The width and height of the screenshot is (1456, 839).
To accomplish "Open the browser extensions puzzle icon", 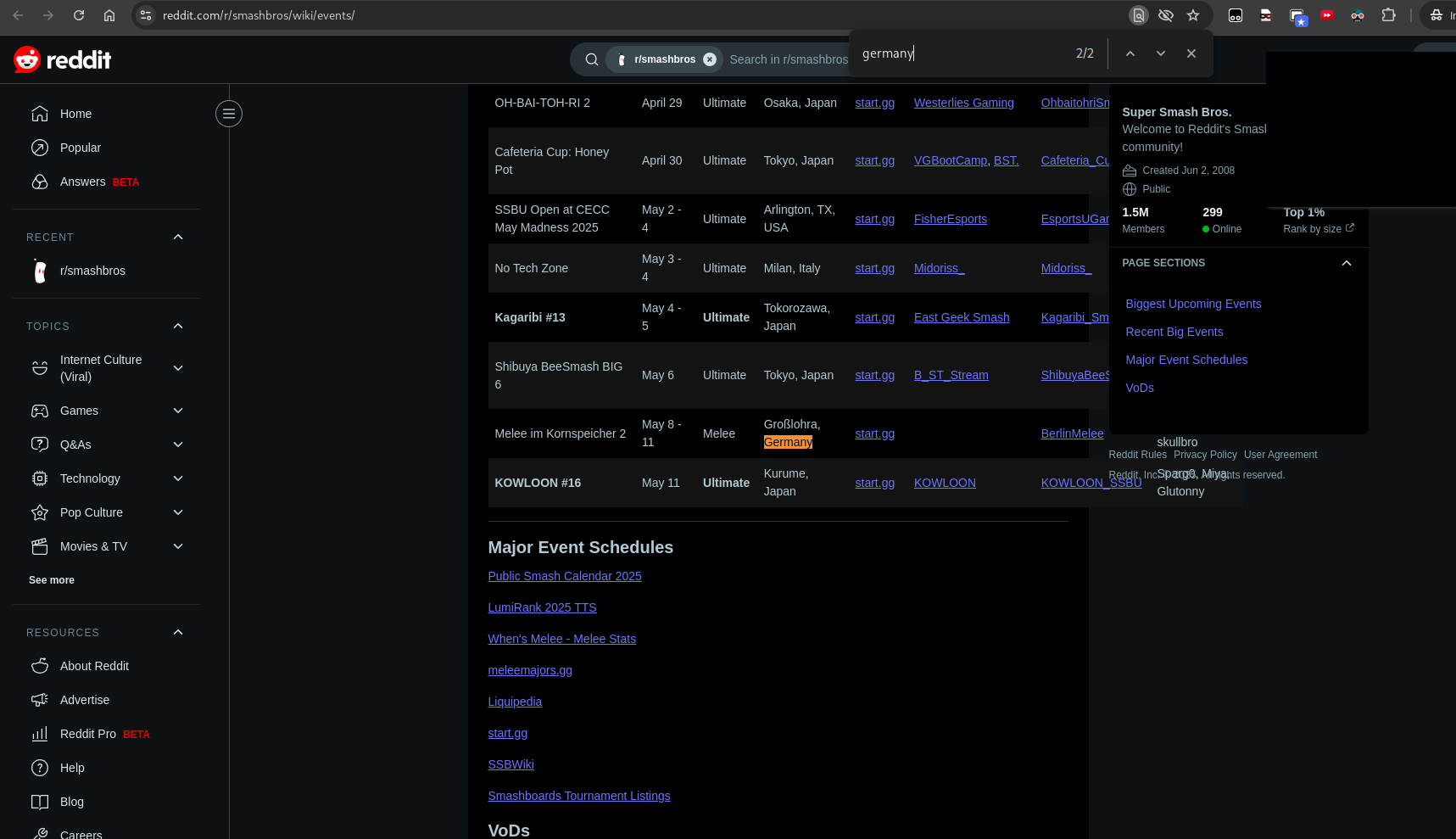I will click(1388, 15).
